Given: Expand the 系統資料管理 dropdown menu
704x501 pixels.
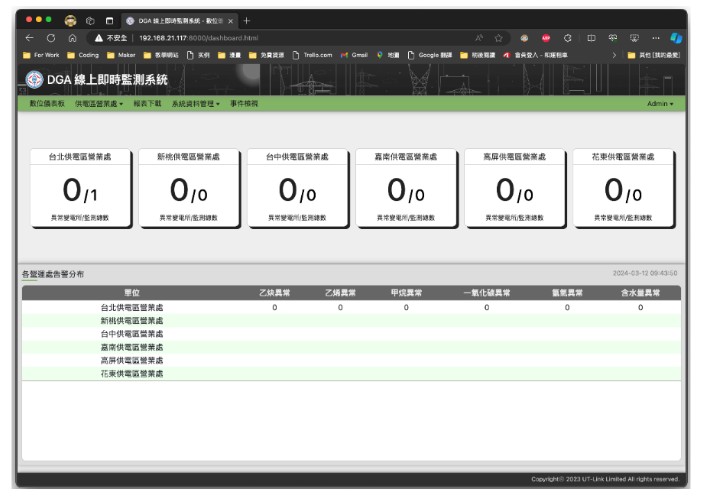Looking at the screenshot, I should tap(195, 103).
